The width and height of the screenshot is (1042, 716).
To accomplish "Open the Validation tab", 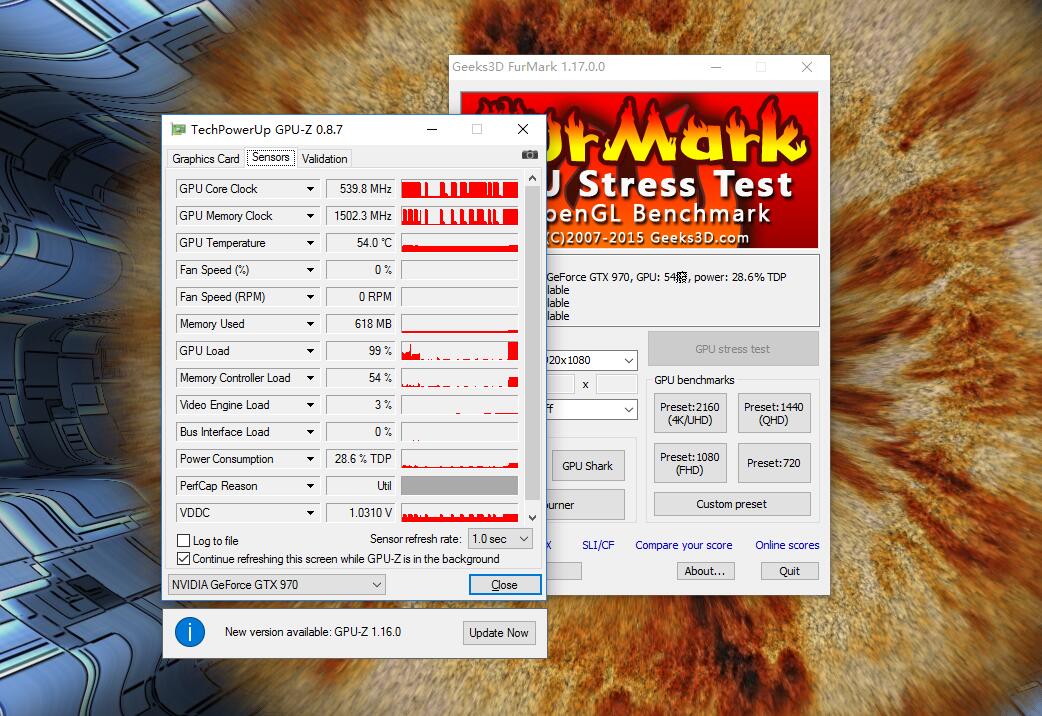I will [324, 158].
